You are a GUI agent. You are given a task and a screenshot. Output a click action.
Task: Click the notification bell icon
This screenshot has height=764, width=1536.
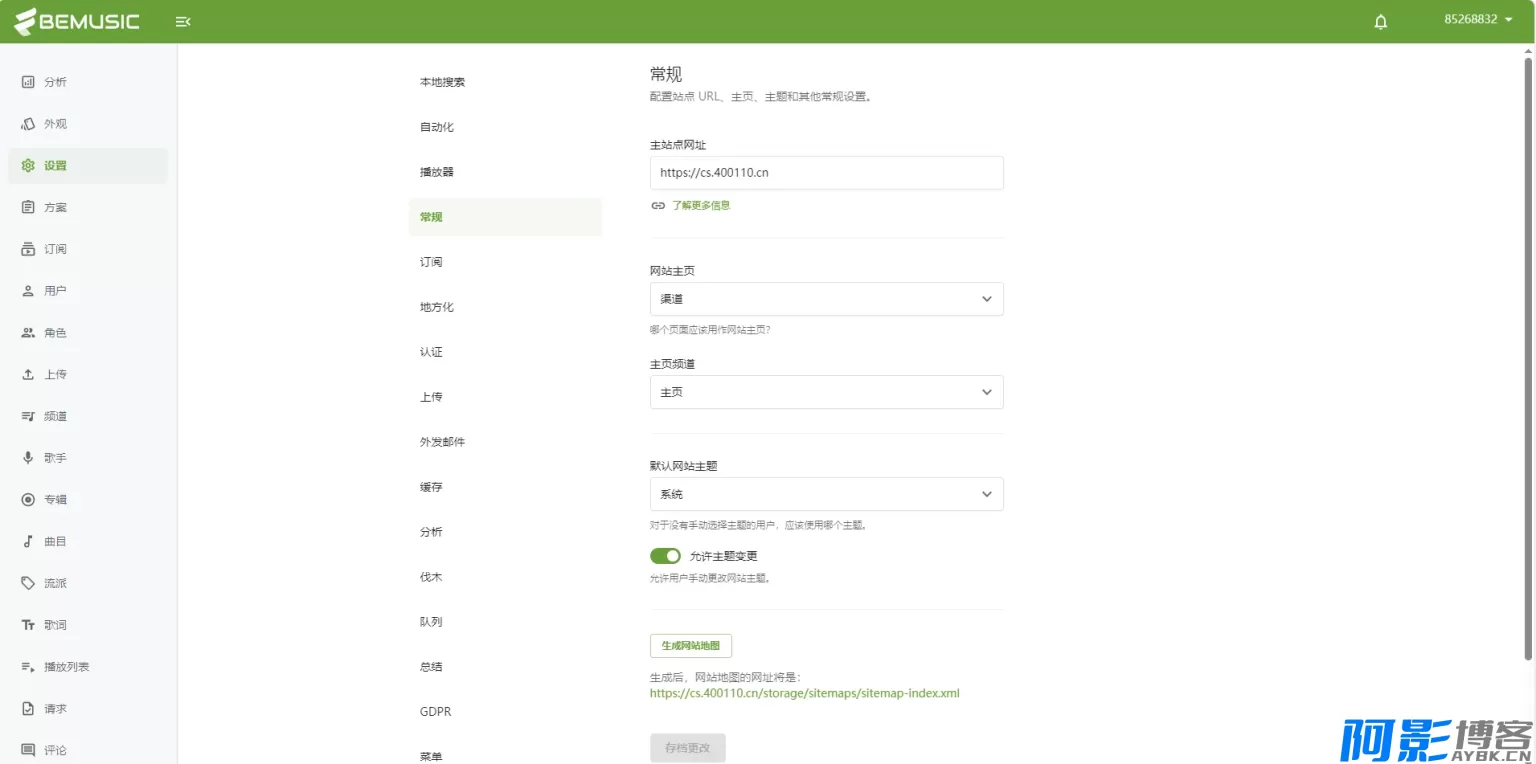click(1381, 21)
